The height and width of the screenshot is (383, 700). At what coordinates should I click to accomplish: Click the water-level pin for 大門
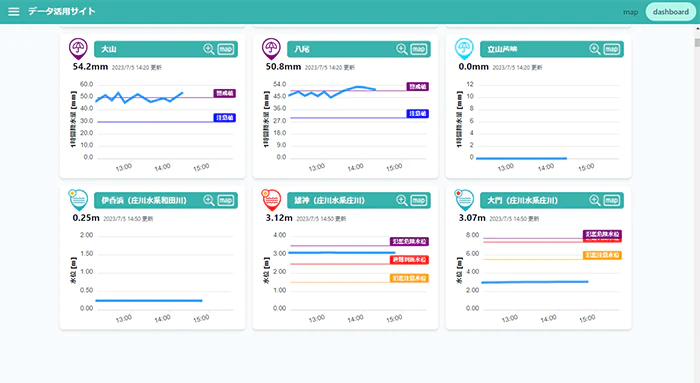pos(464,200)
